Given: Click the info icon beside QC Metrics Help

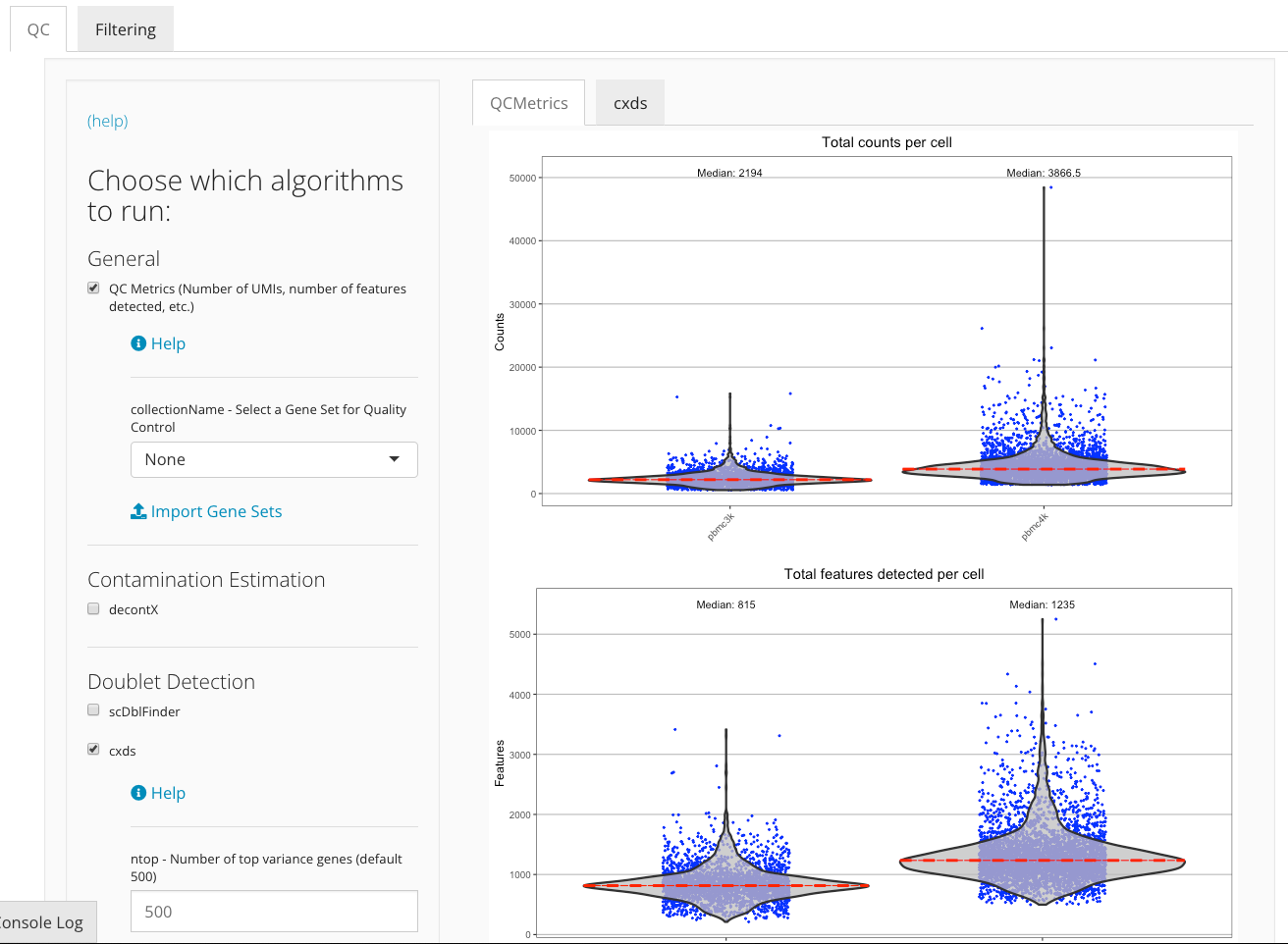Looking at the screenshot, I should [138, 343].
